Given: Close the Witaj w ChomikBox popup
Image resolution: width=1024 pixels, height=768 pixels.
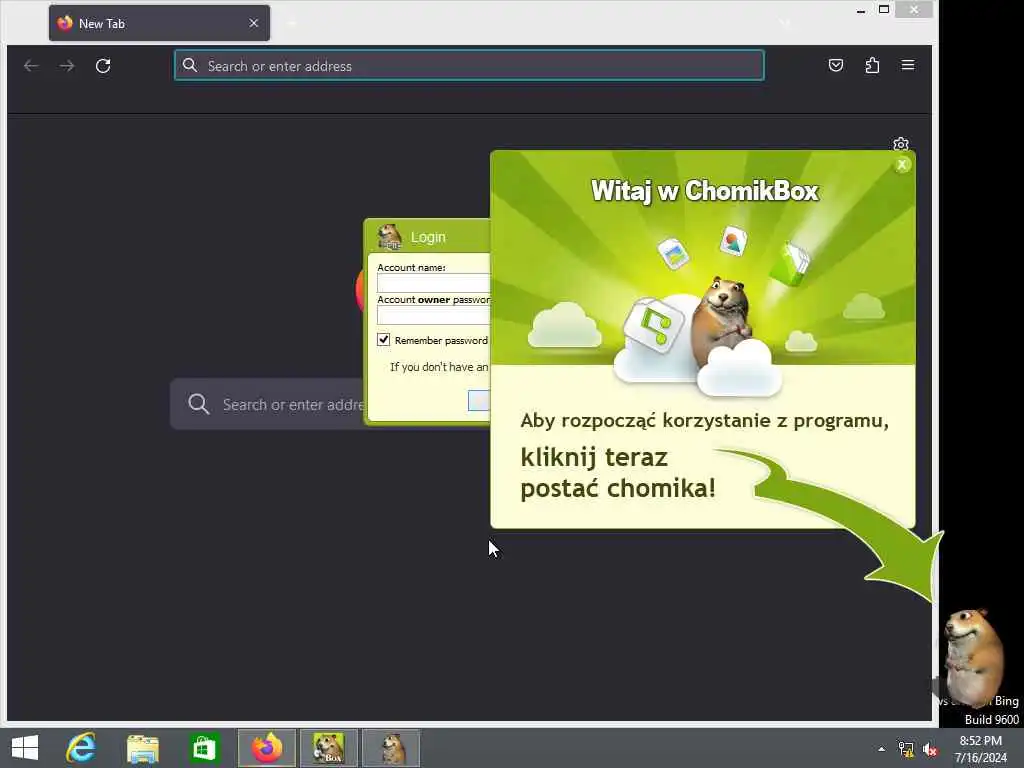Looking at the screenshot, I should click(x=902, y=165).
